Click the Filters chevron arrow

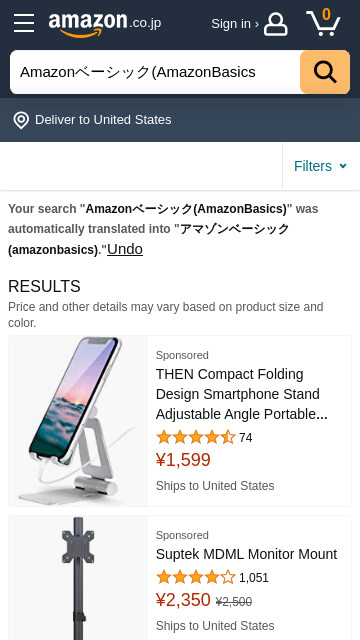[x=343, y=166]
